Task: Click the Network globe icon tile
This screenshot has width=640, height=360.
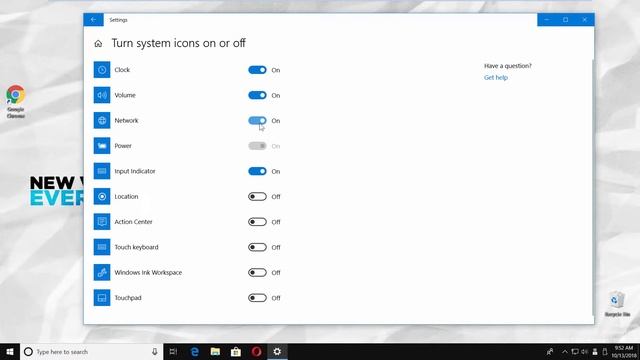Action: pos(102,120)
